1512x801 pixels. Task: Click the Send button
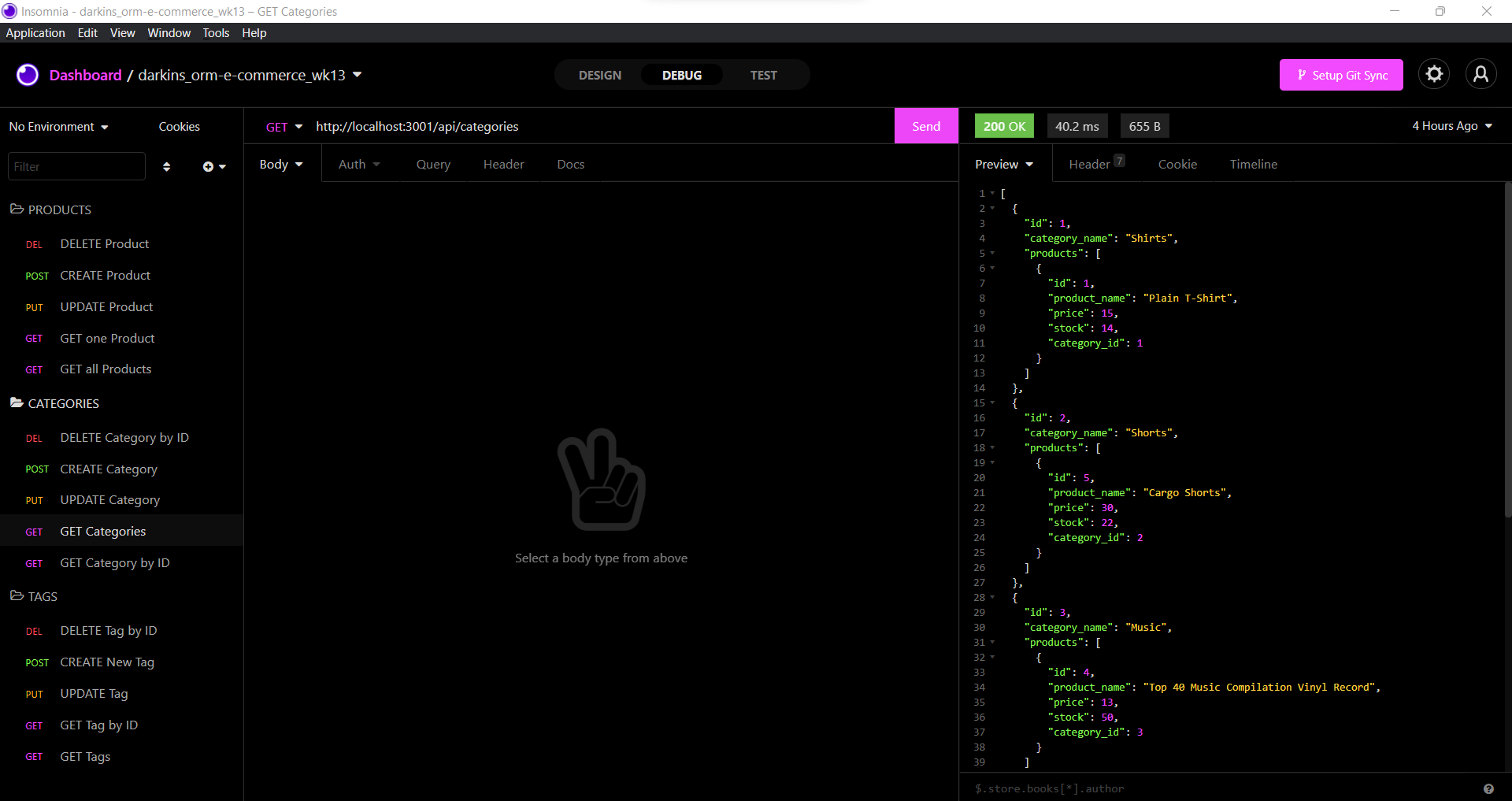point(926,125)
